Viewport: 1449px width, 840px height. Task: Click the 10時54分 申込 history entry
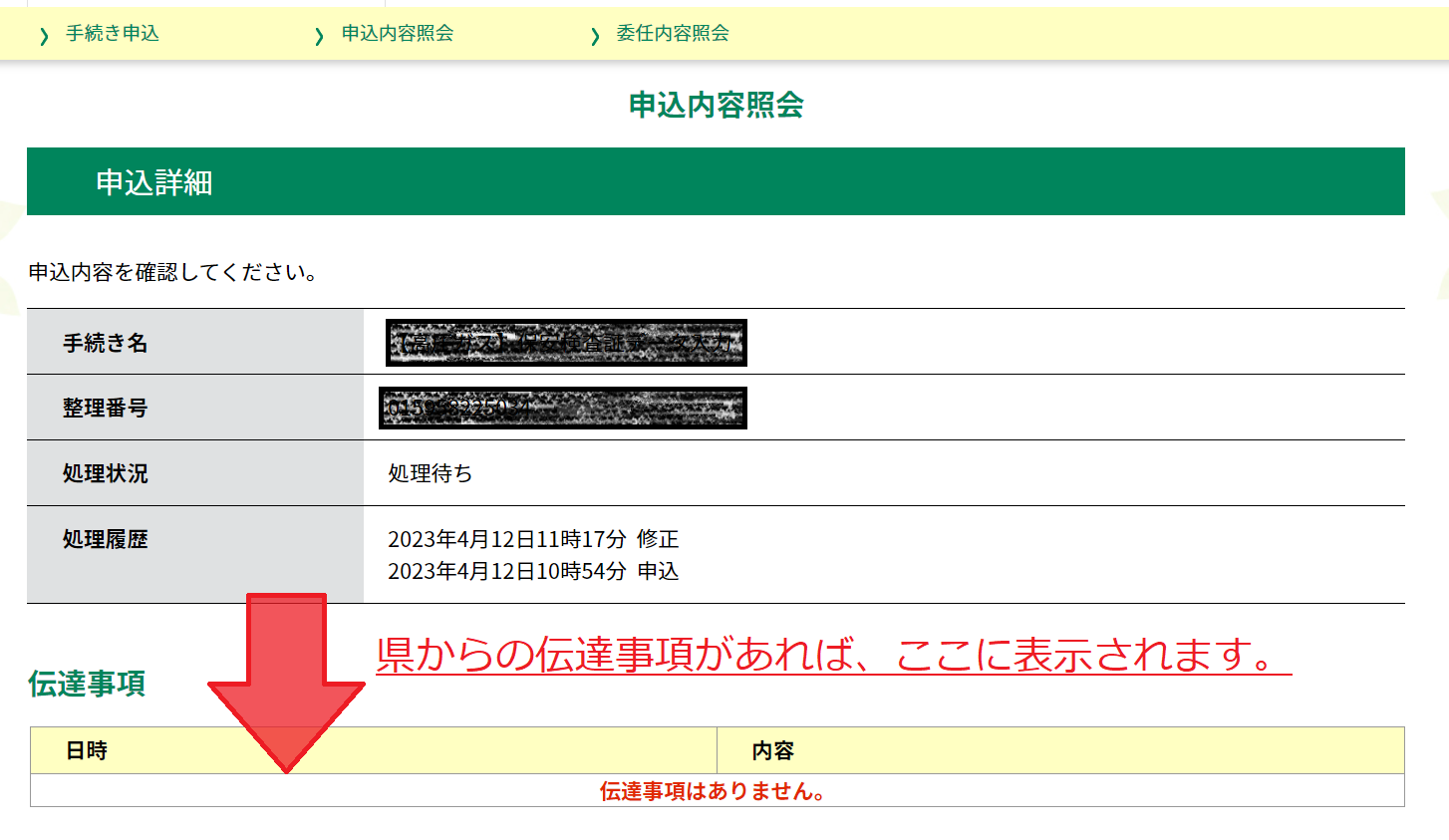click(533, 571)
